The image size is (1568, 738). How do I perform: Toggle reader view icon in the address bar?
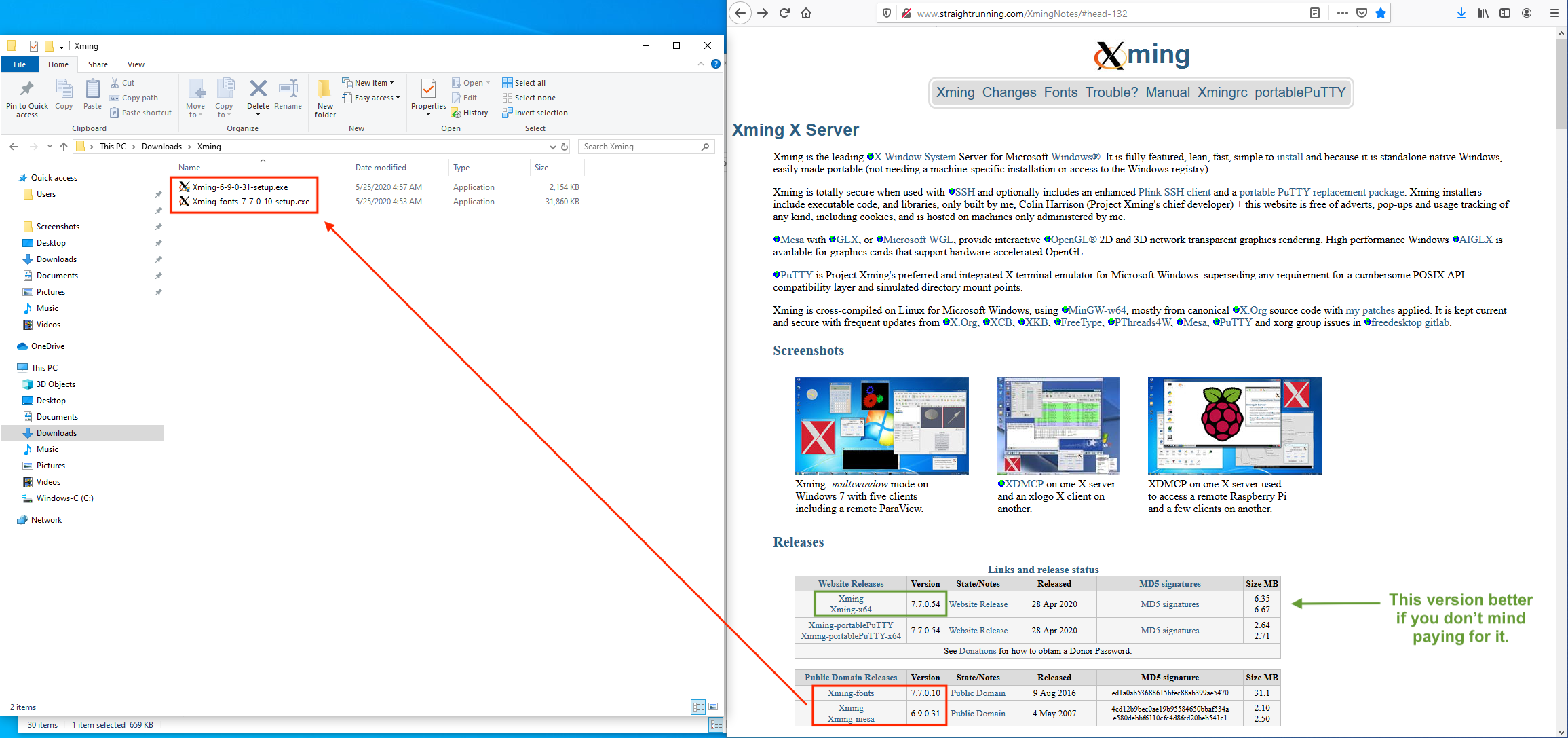coord(1314,13)
